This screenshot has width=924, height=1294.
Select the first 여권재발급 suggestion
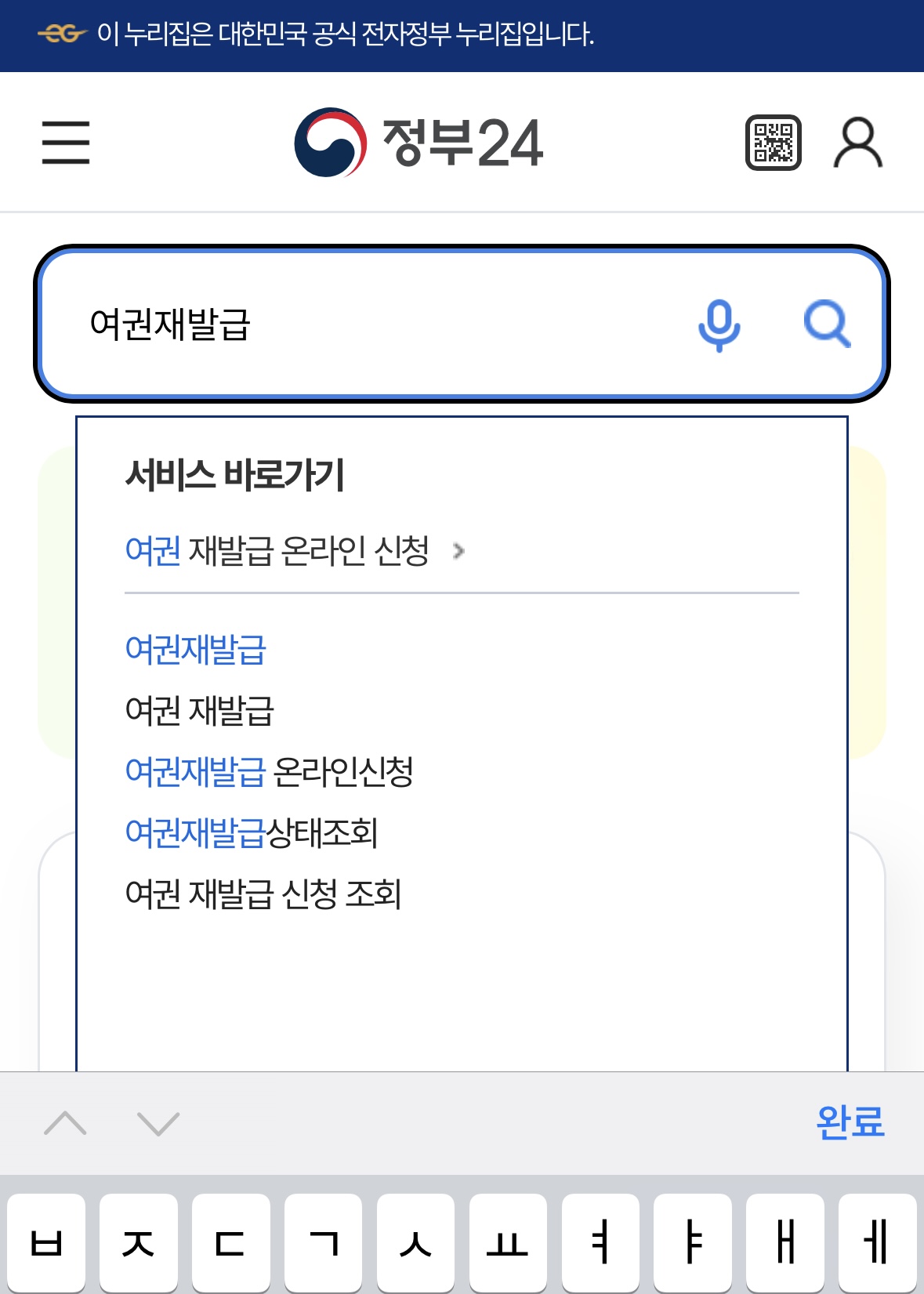(x=196, y=651)
